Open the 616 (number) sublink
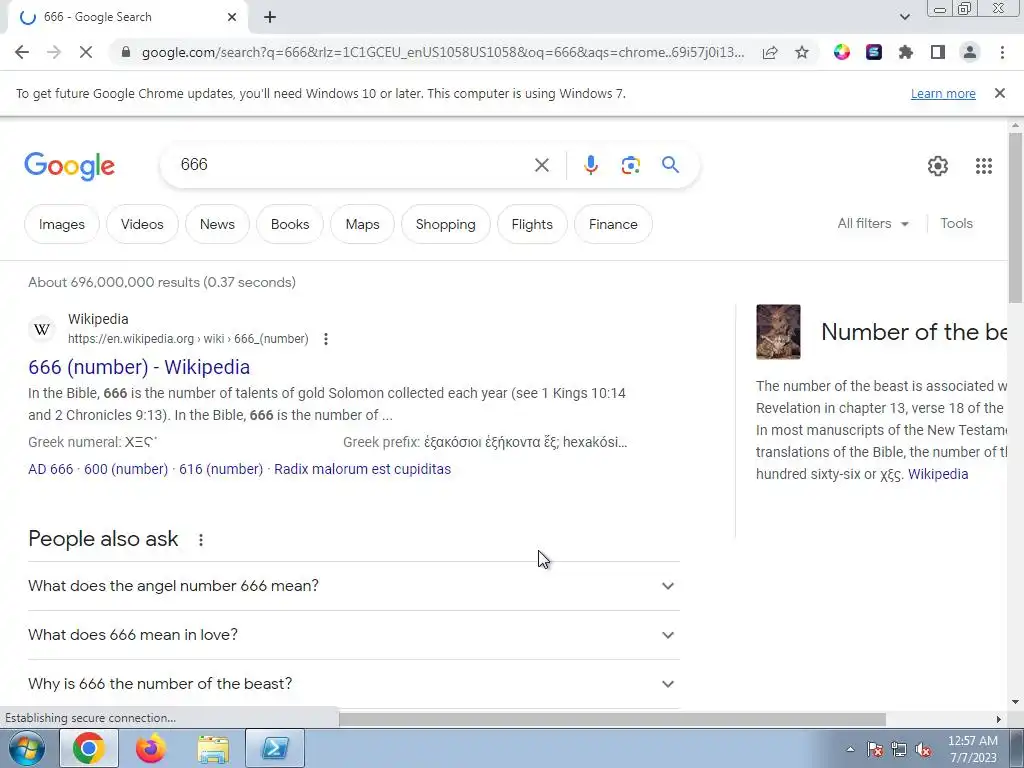 tap(221, 469)
